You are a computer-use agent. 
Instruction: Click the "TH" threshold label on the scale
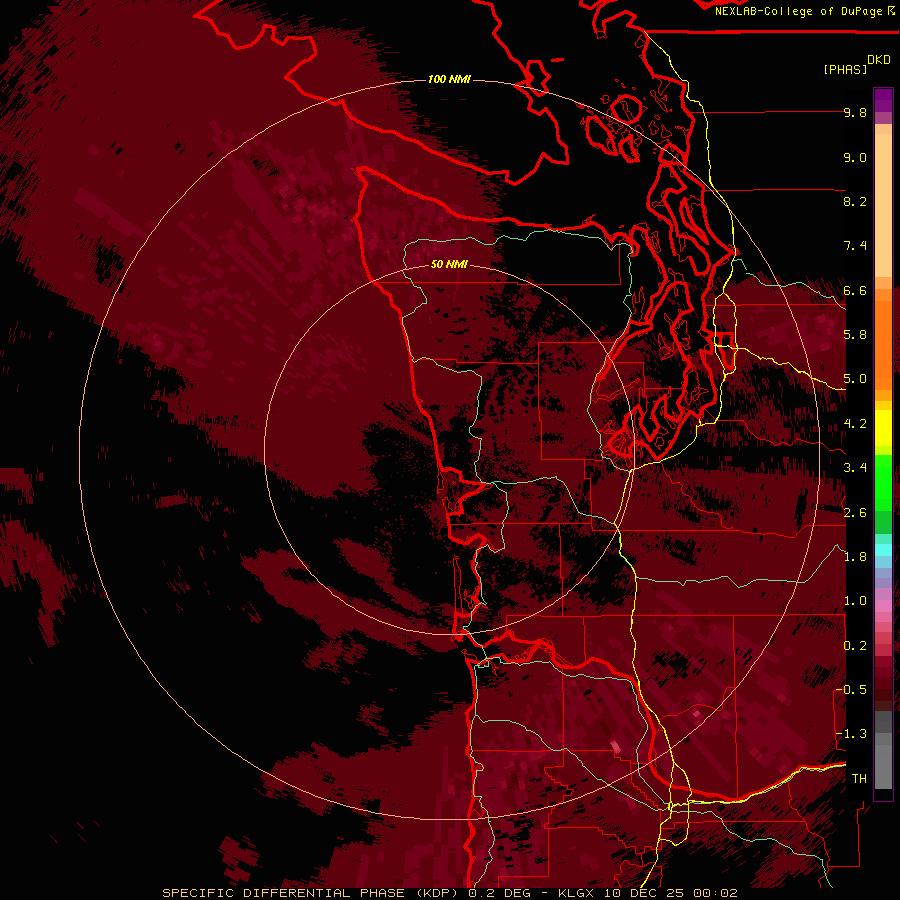tap(859, 779)
